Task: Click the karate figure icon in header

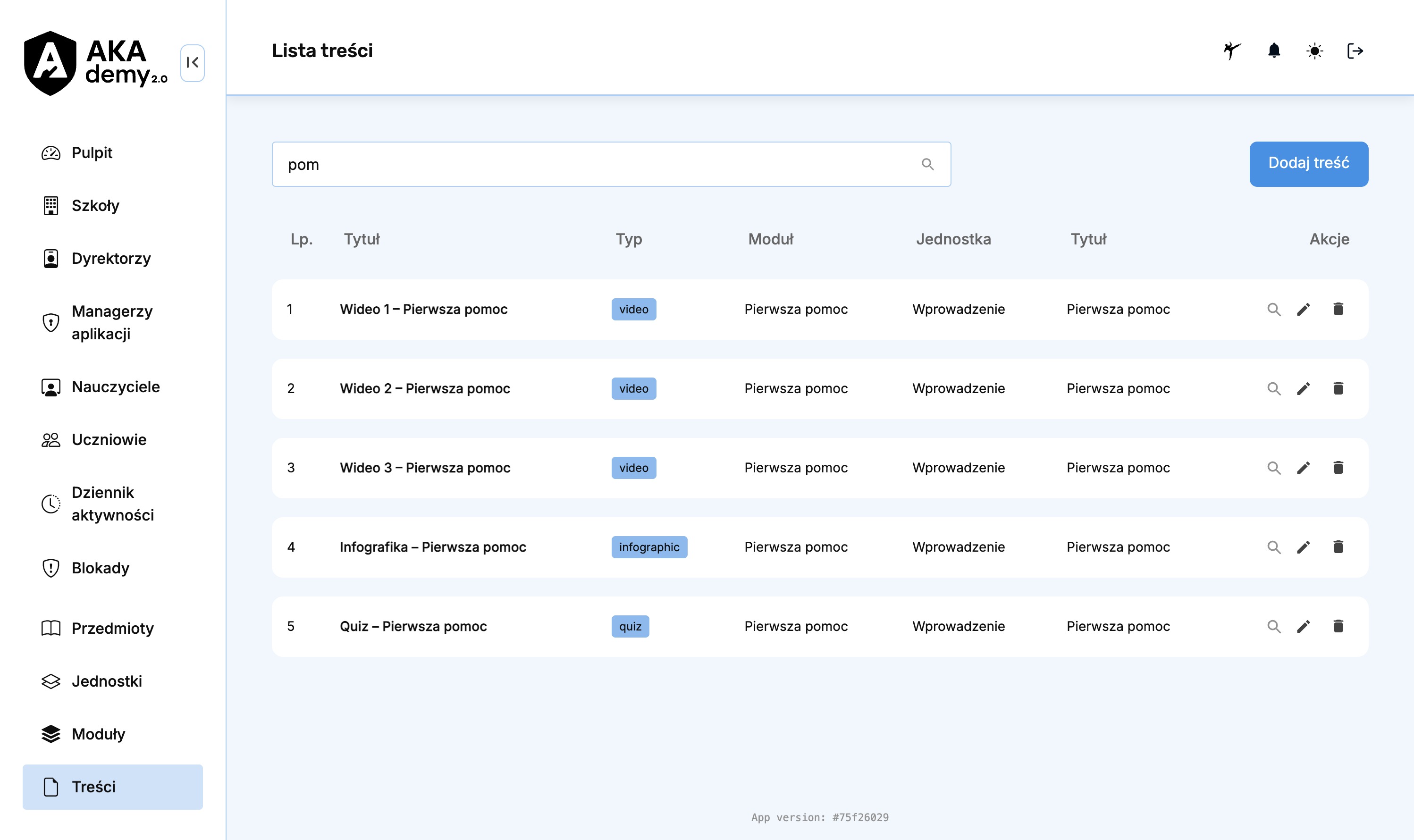Action: (1232, 51)
